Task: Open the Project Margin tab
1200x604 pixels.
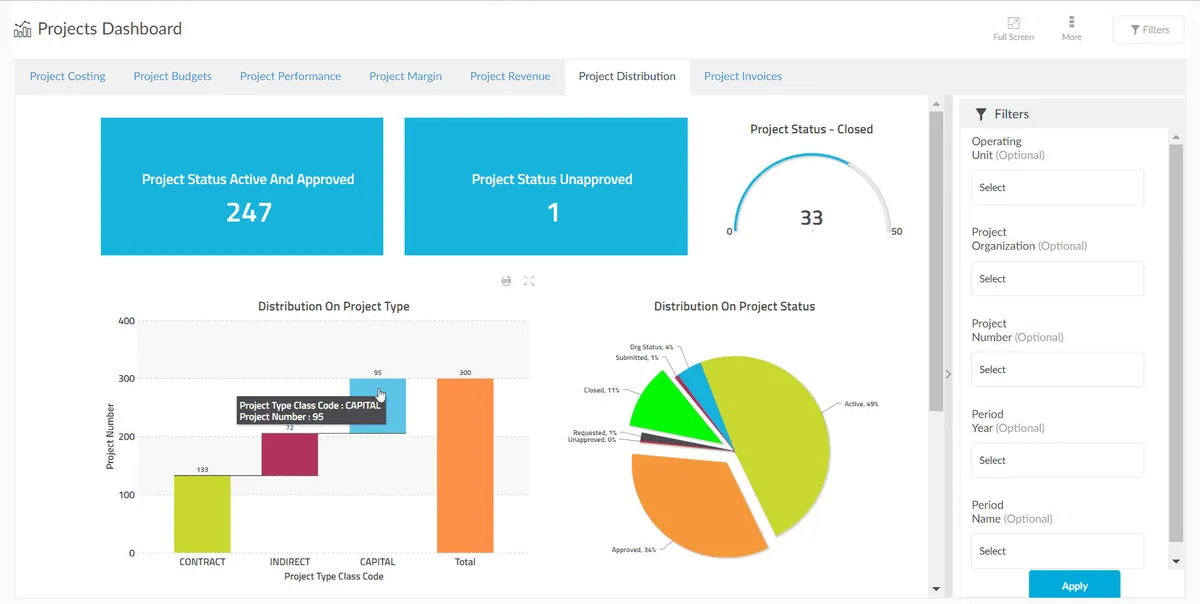Action: 405,76
